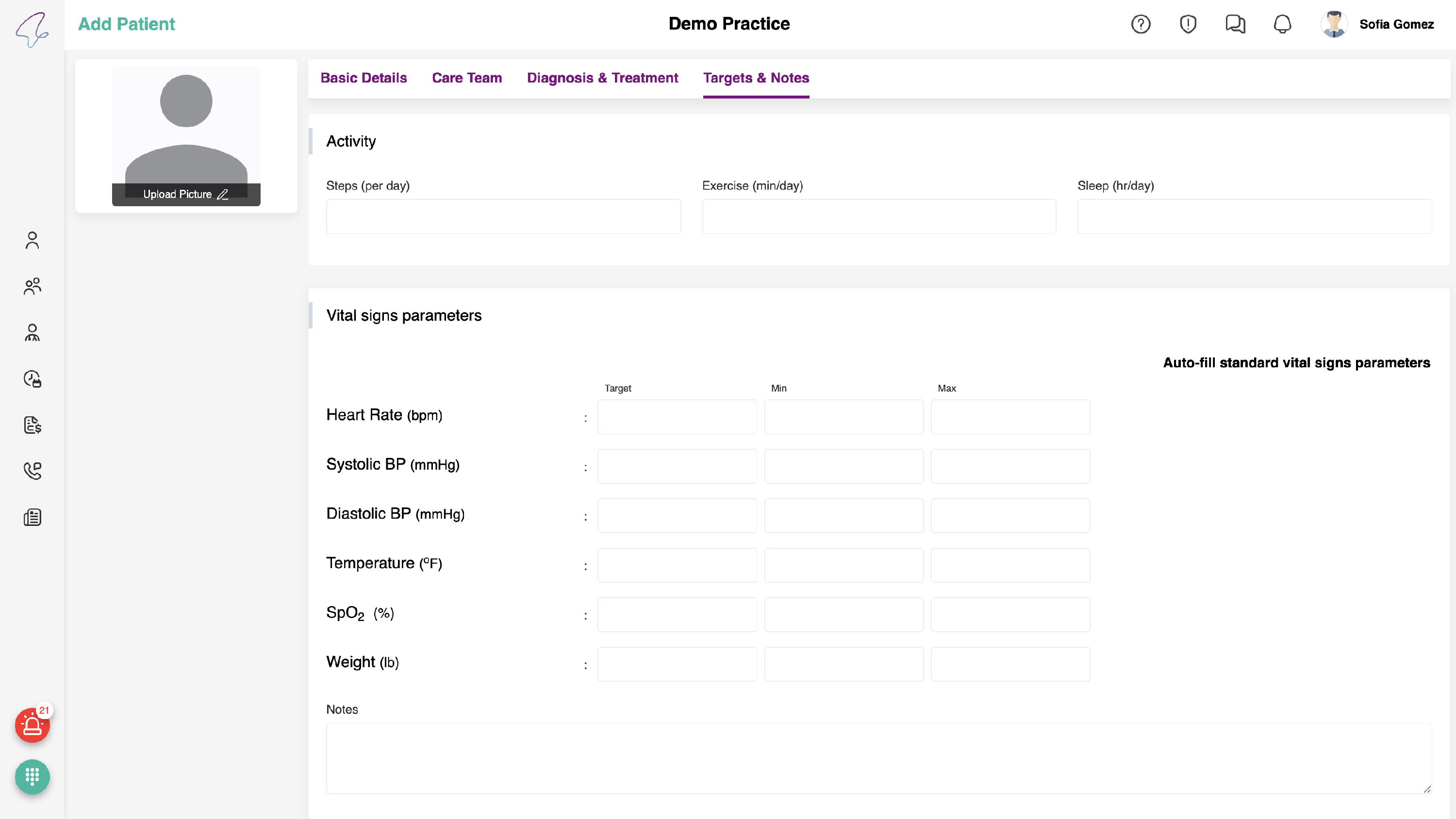Click the Steps per day field

tap(503, 216)
